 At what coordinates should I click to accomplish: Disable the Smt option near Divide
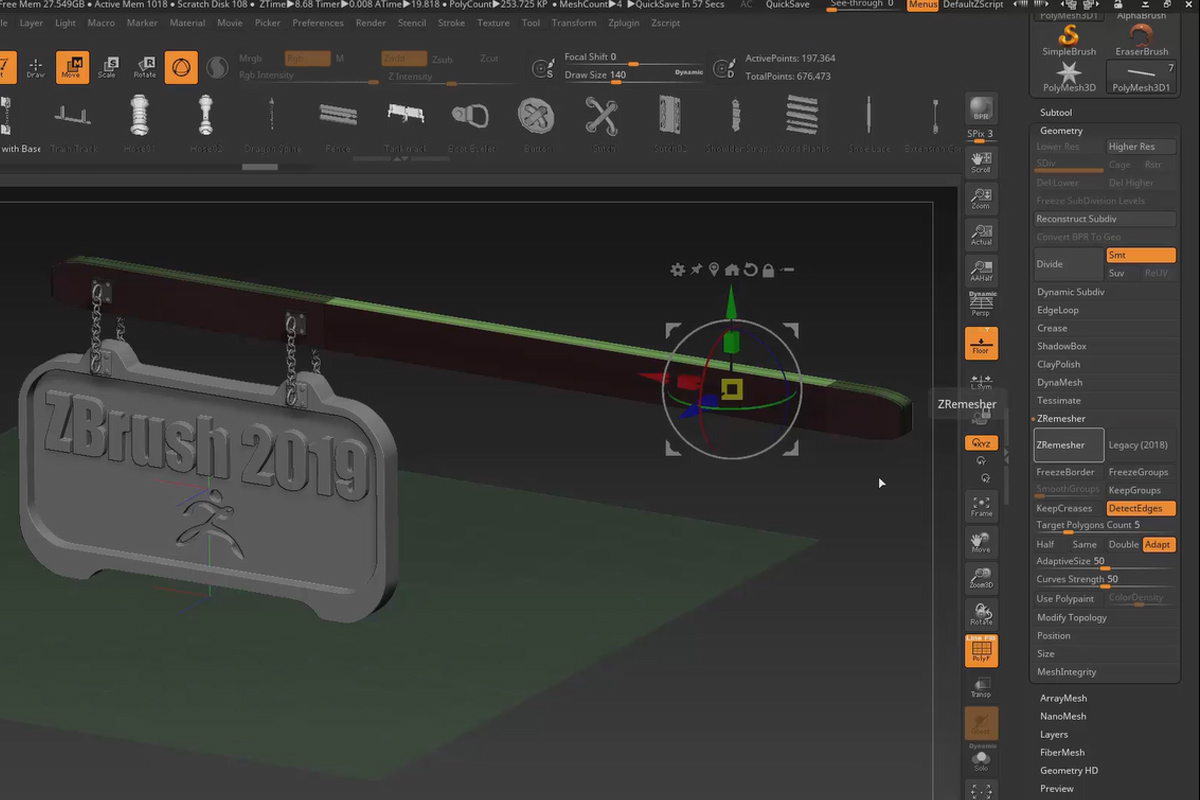tap(1140, 255)
